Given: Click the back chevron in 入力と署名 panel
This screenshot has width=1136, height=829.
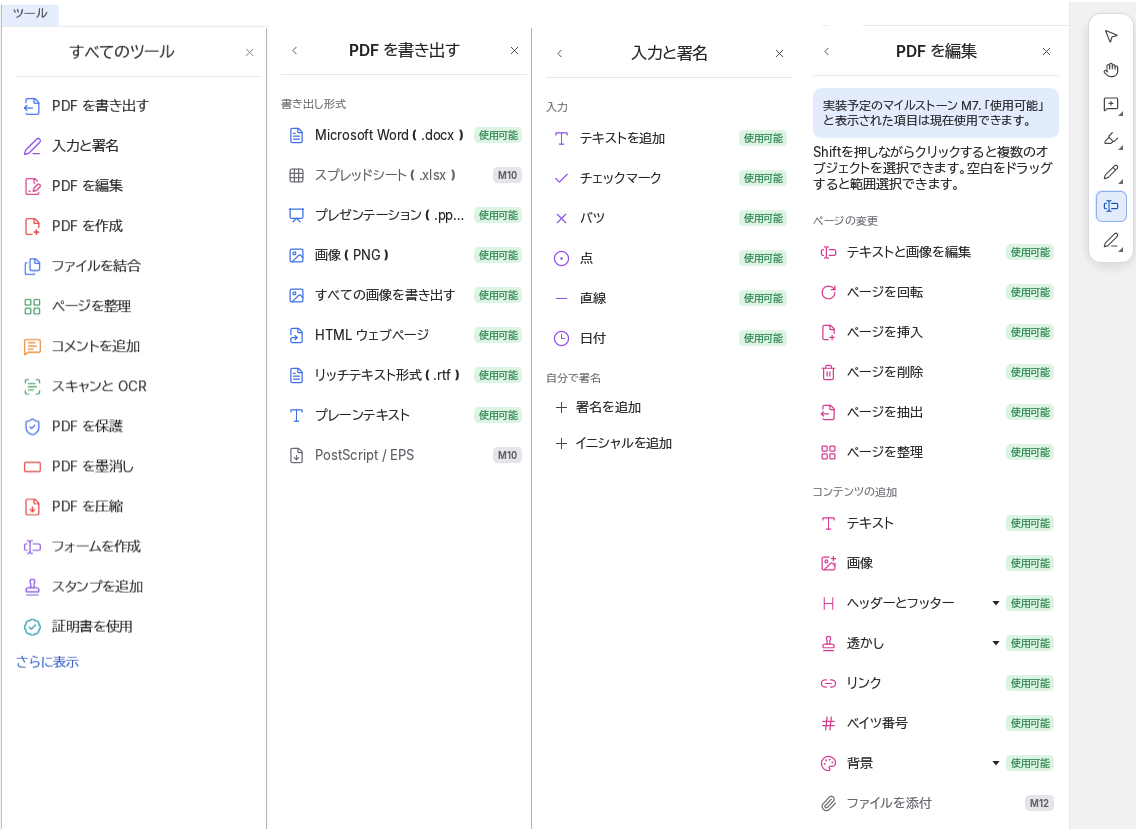Looking at the screenshot, I should pyautogui.click(x=559, y=54).
